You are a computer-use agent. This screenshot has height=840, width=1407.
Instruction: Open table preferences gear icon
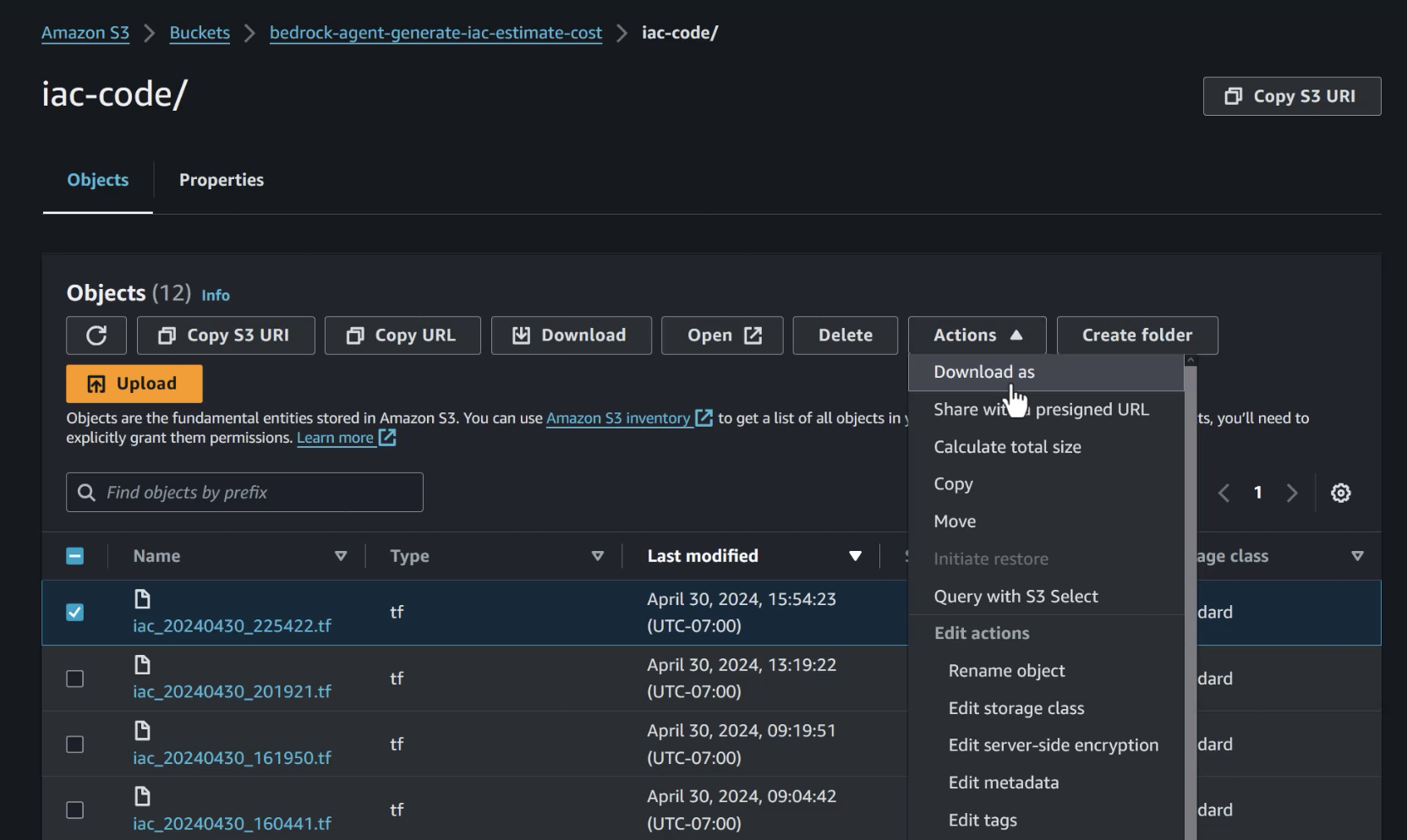(1340, 493)
